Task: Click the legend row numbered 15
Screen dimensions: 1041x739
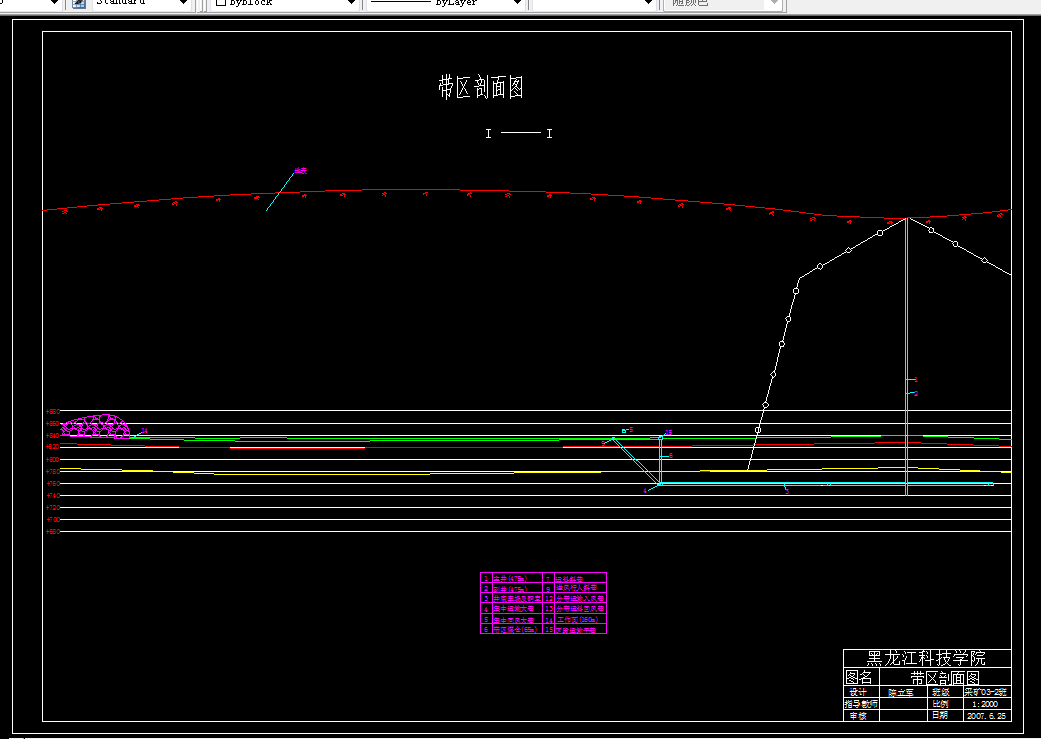Action: pos(574,629)
